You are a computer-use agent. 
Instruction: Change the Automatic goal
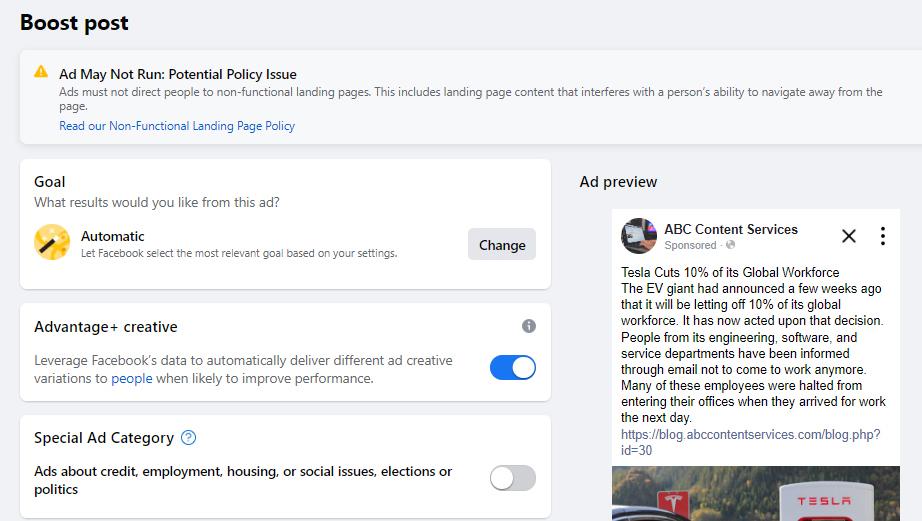[x=502, y=245]
